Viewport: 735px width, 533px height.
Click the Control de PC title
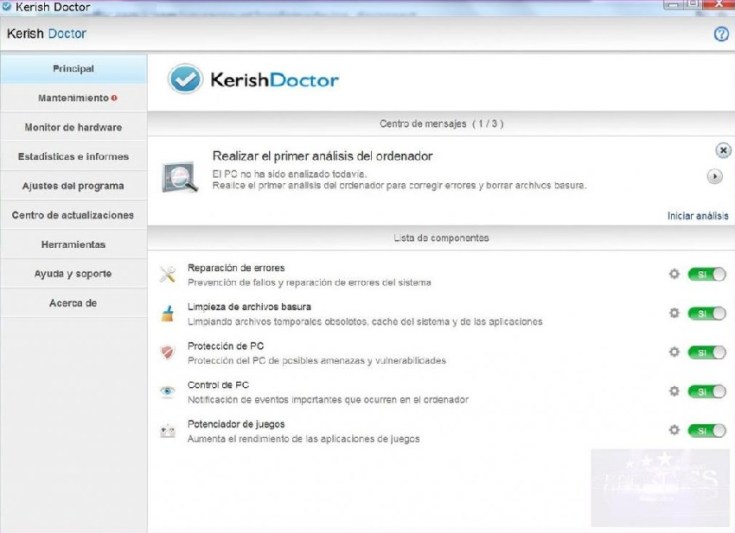point(218,385)
